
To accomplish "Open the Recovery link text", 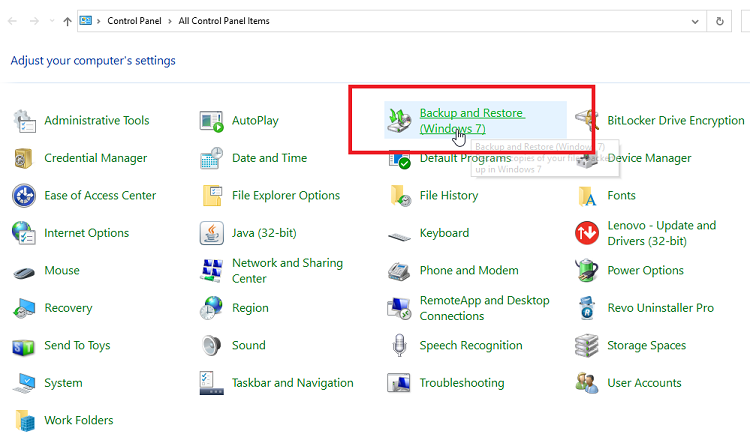I will point(68,308).
